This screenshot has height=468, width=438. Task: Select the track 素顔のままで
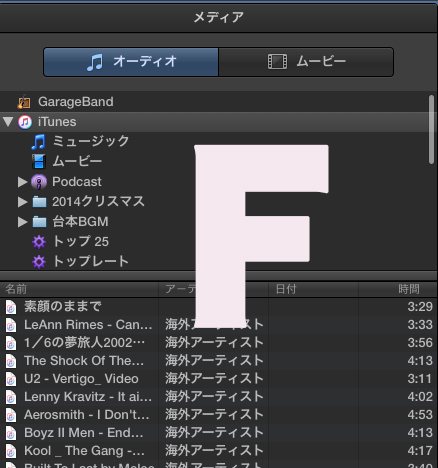pos(63,307)
